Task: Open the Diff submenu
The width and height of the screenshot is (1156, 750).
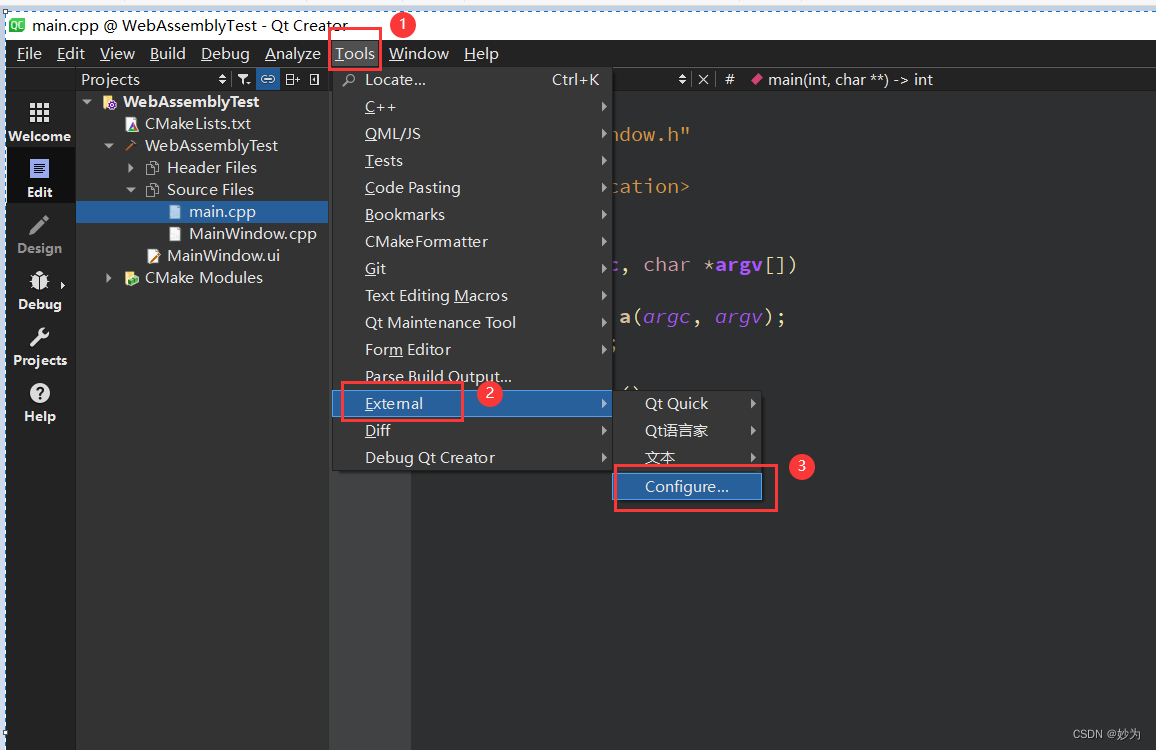Action: [x=472, y=431]
